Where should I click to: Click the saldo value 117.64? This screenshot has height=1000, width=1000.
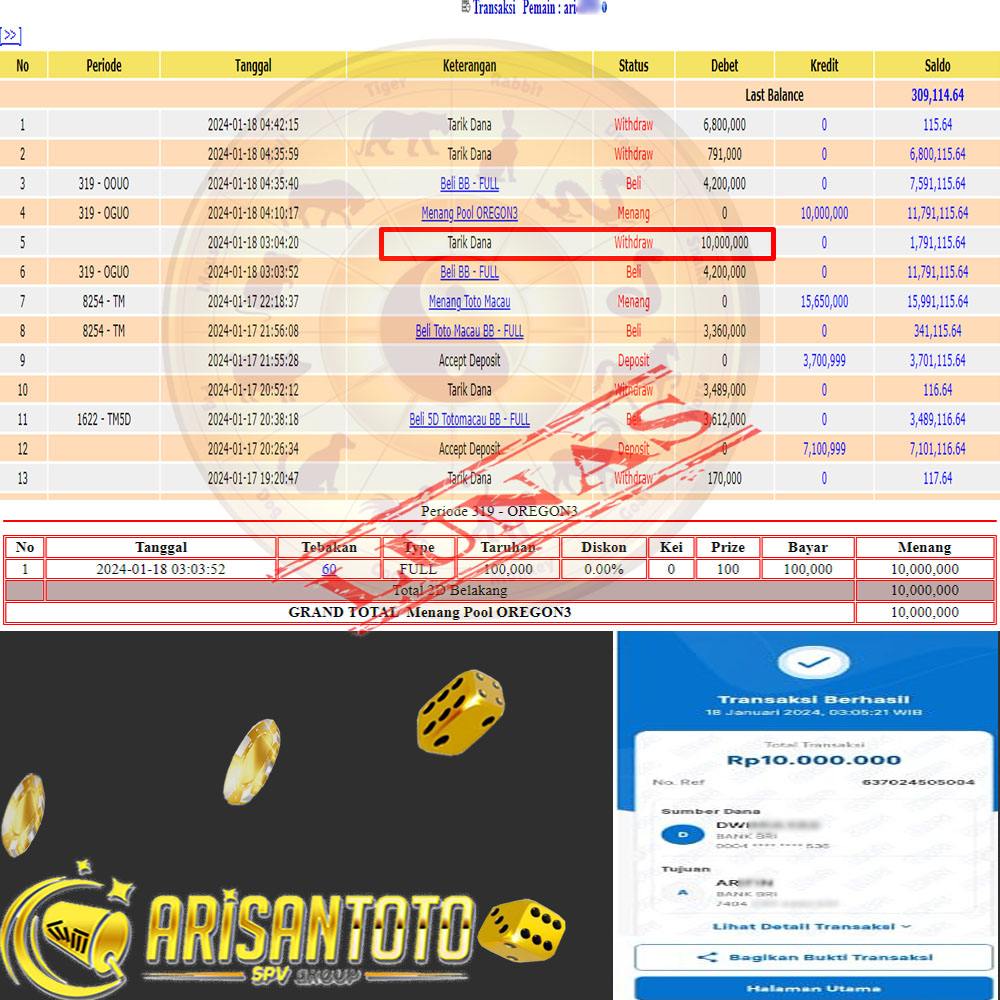[938, 478]
